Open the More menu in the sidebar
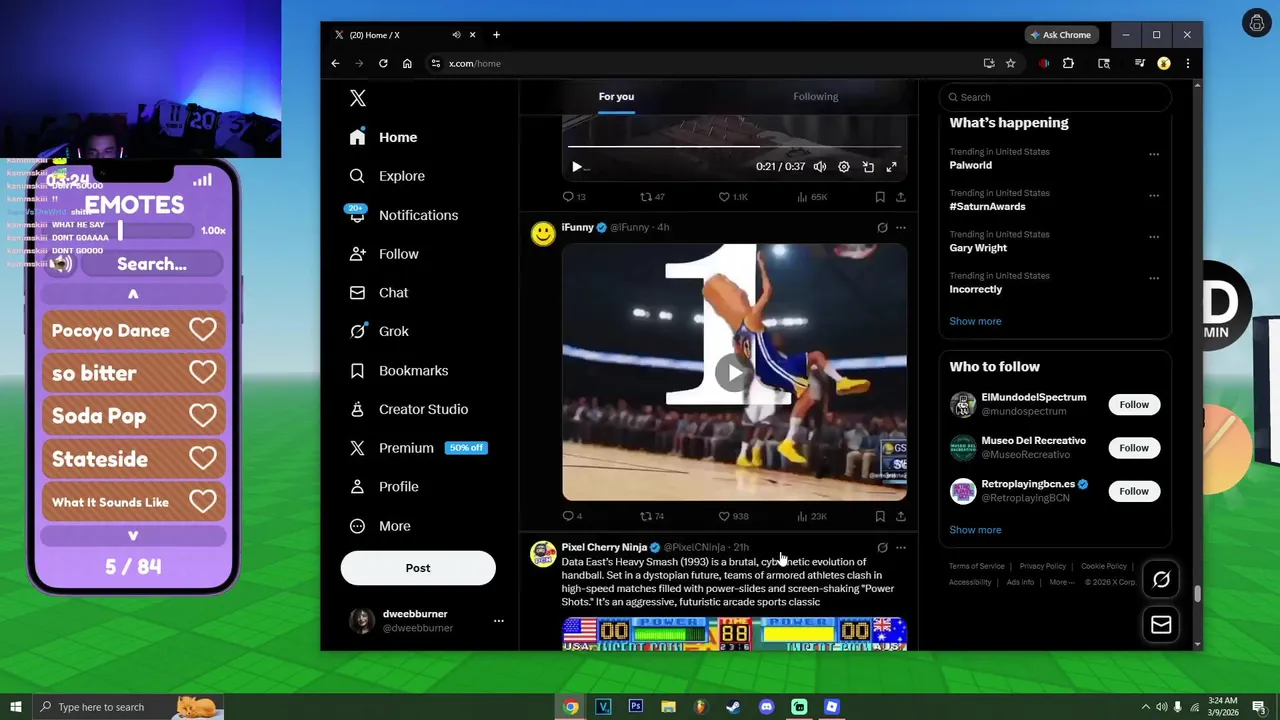The height and width of the screenshot is (720, 1280). coord(380,526)
